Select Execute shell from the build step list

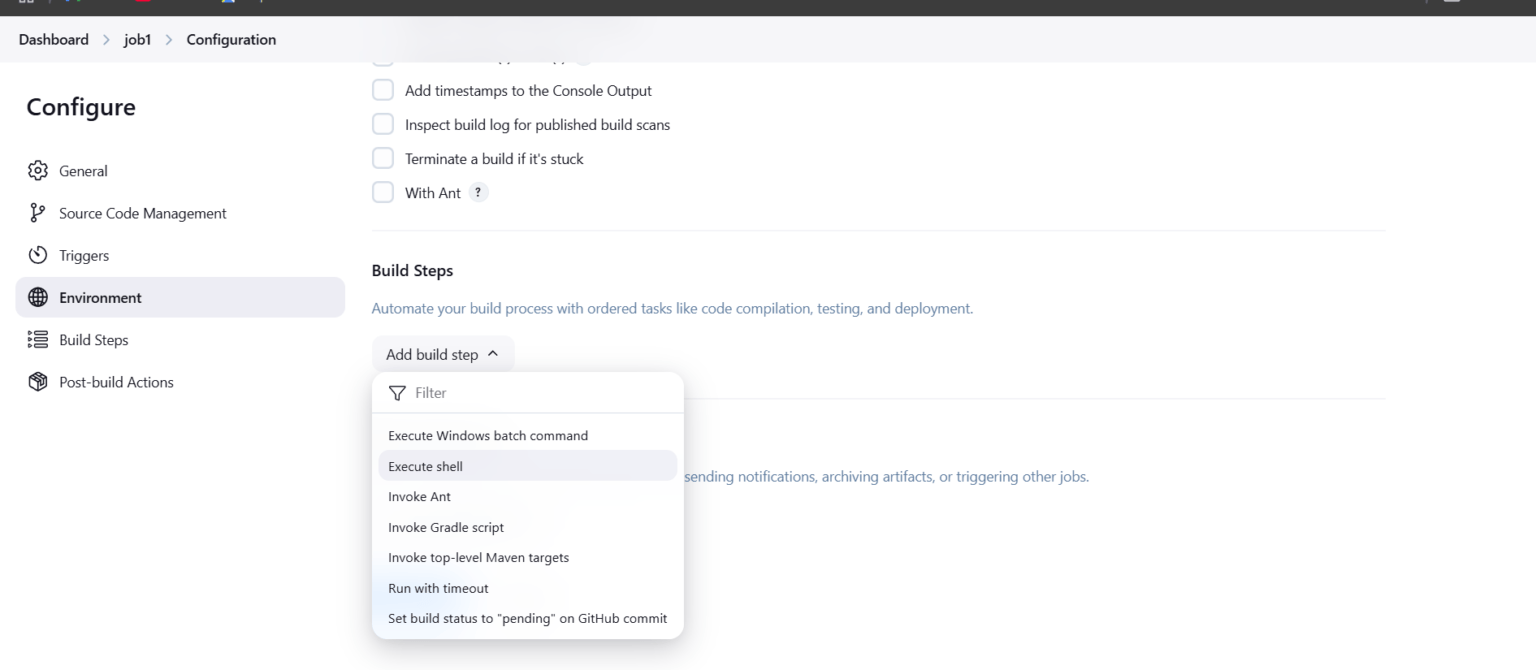tap(425, 466)
